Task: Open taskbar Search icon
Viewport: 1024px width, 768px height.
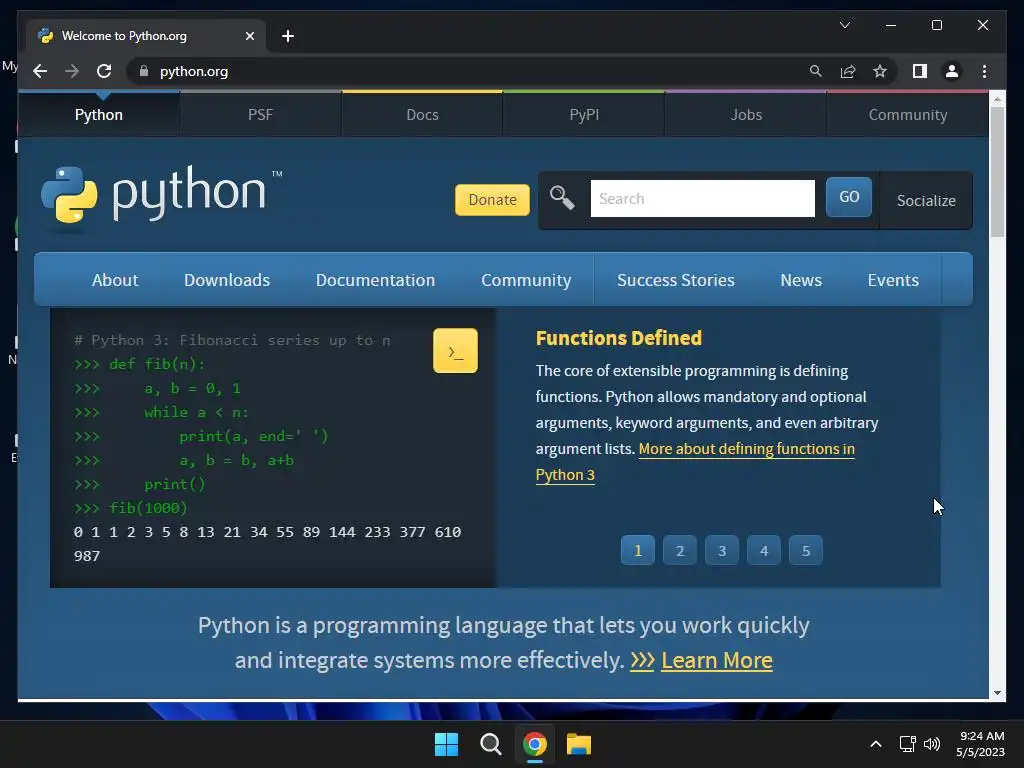Action: tap(490, 744)
